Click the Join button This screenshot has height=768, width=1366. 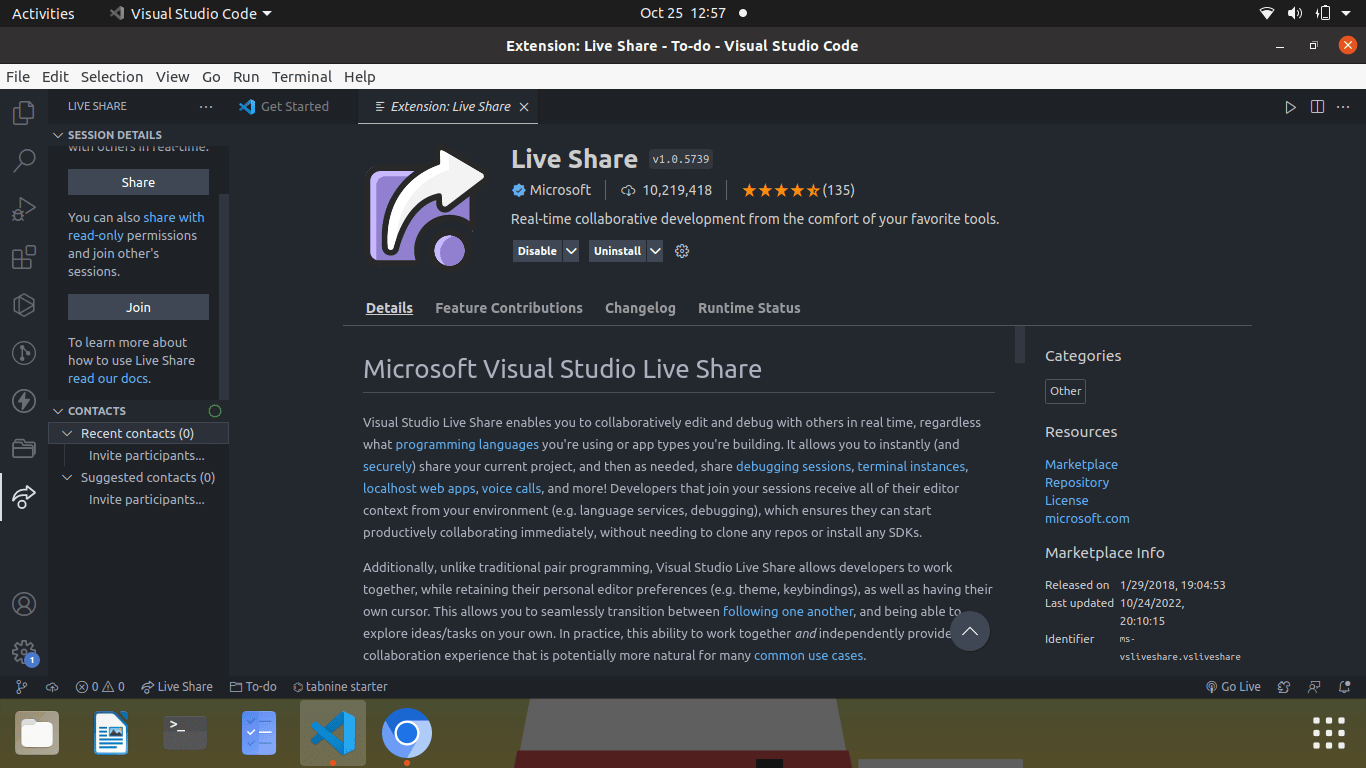[x=138, y=307]
